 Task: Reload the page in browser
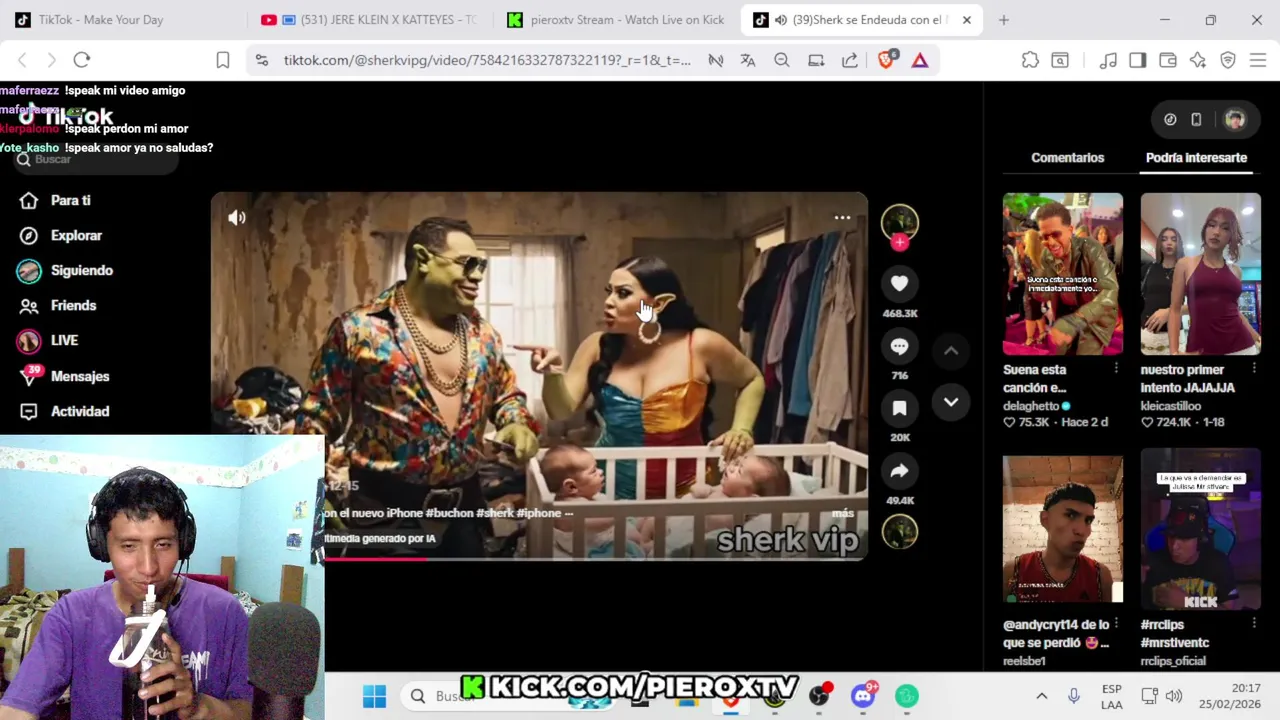pos(82,60)
